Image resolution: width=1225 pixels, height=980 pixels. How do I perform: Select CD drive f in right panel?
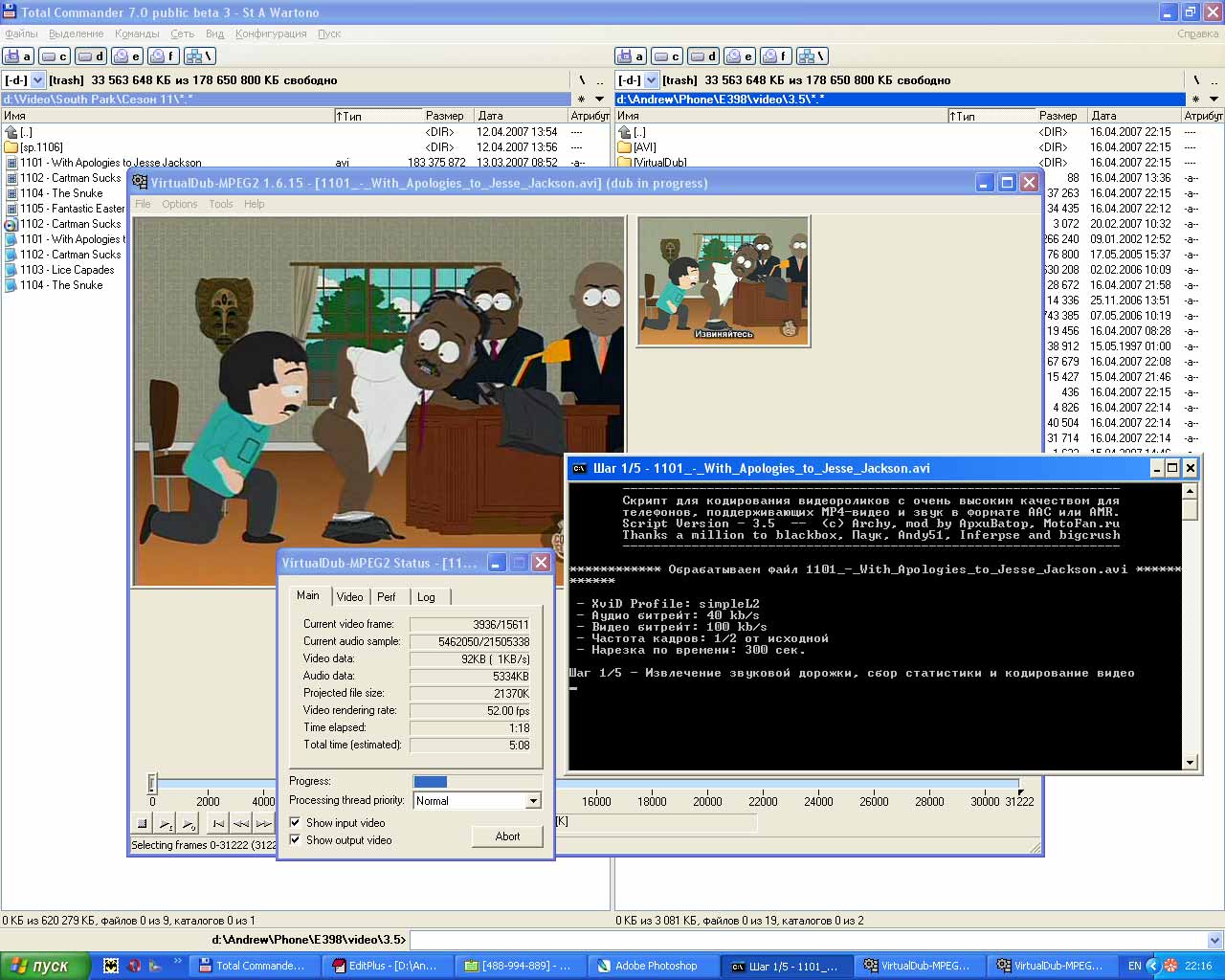[776, 56]
